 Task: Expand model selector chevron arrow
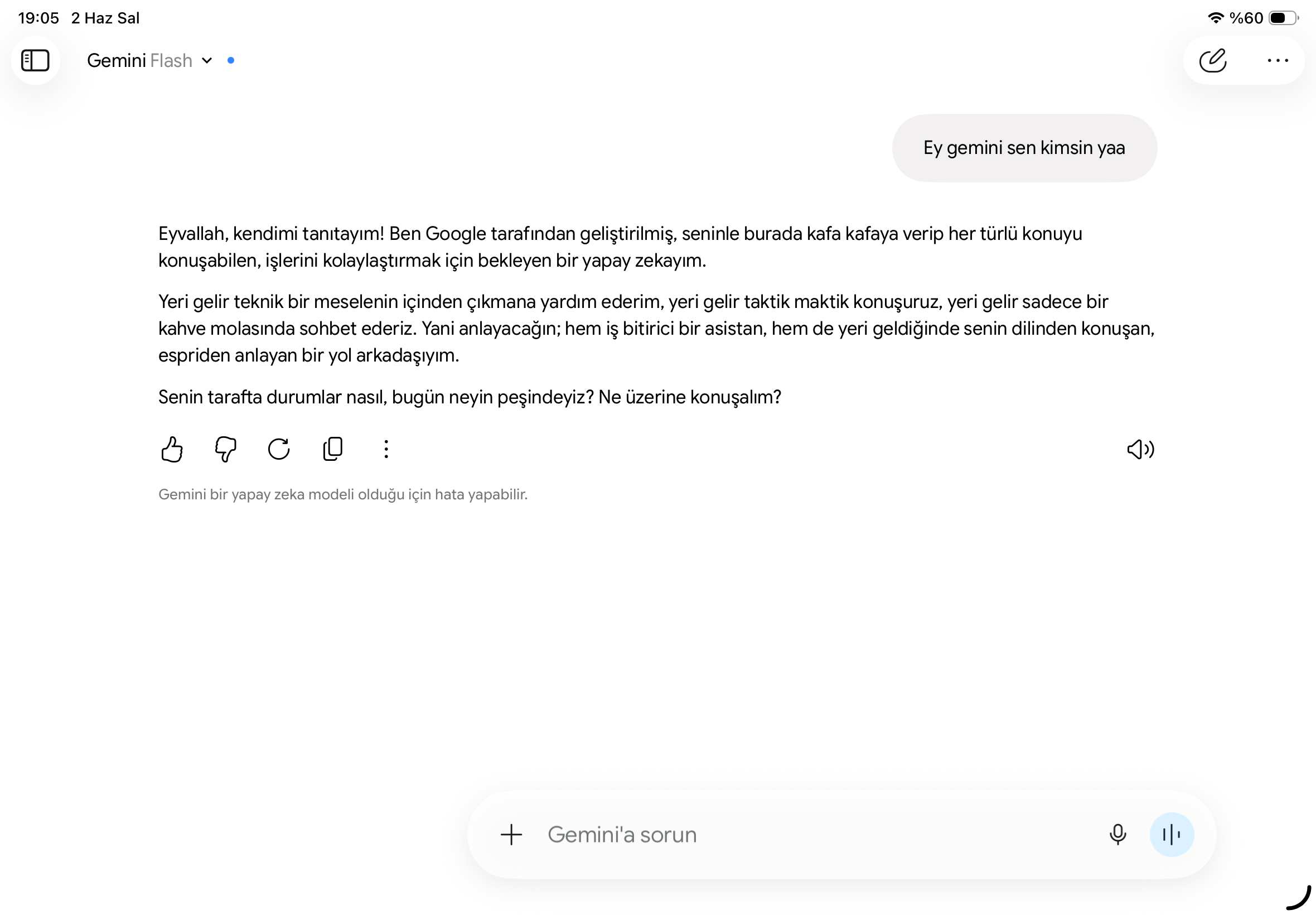(207, 61)
